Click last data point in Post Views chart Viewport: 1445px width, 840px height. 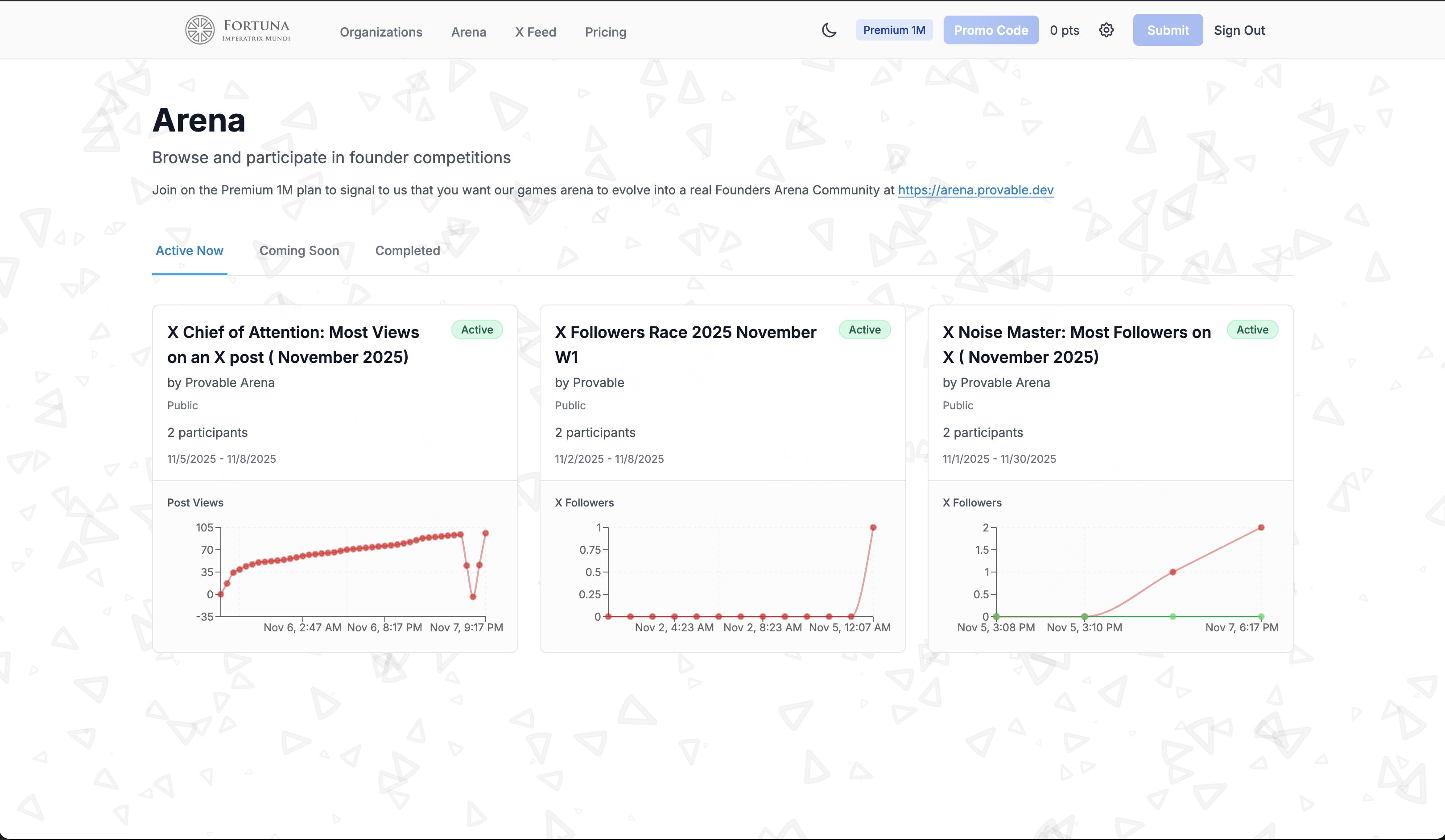tap(485, 533)
